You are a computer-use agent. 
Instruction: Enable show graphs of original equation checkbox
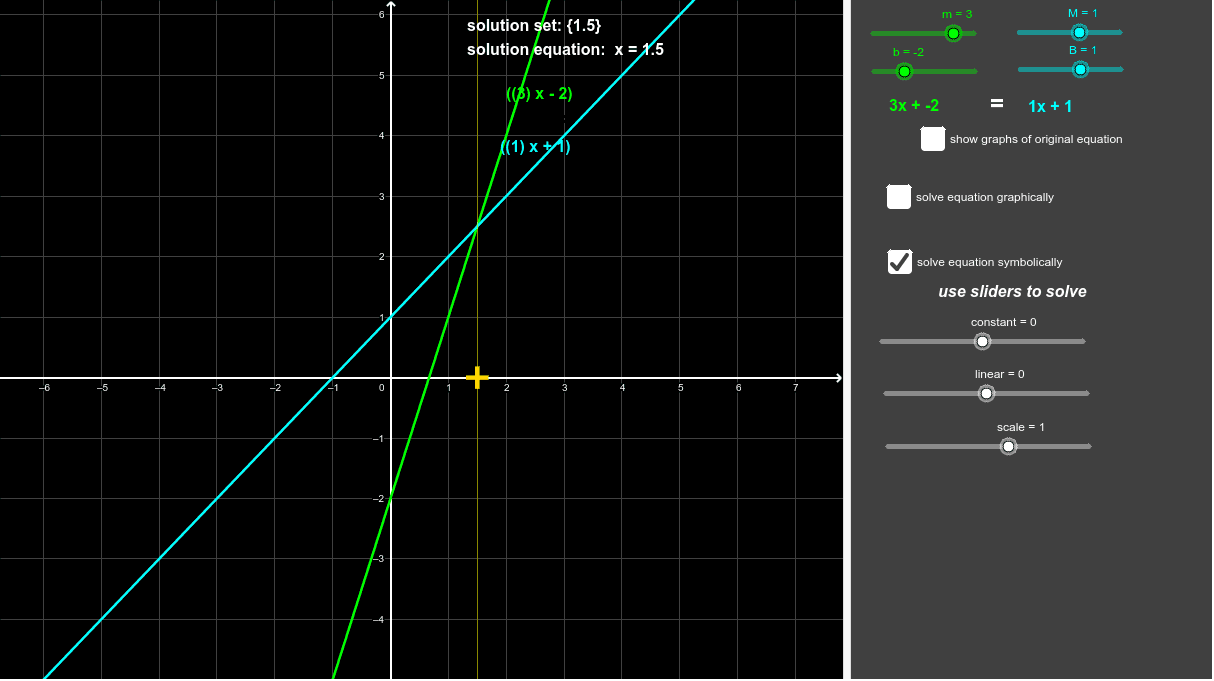point(933,139)
